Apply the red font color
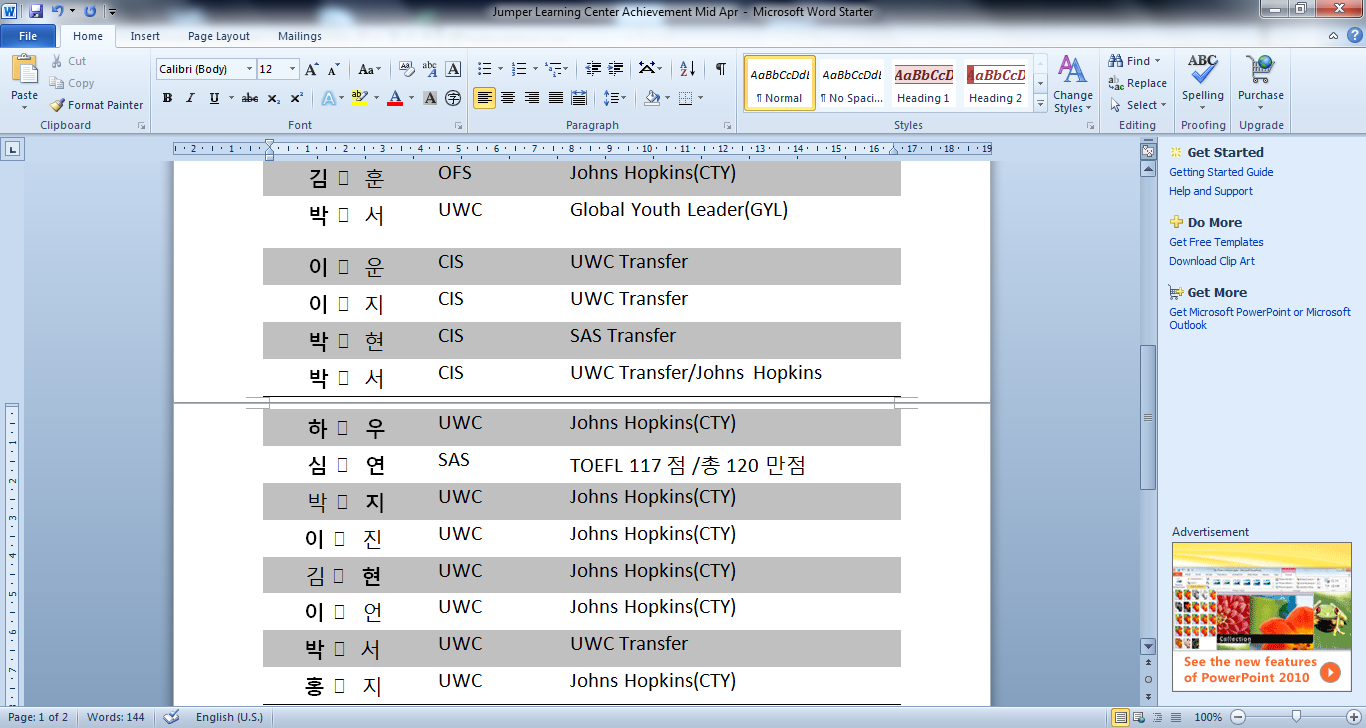Screen dimensions: 1366x728 [395, 98]
